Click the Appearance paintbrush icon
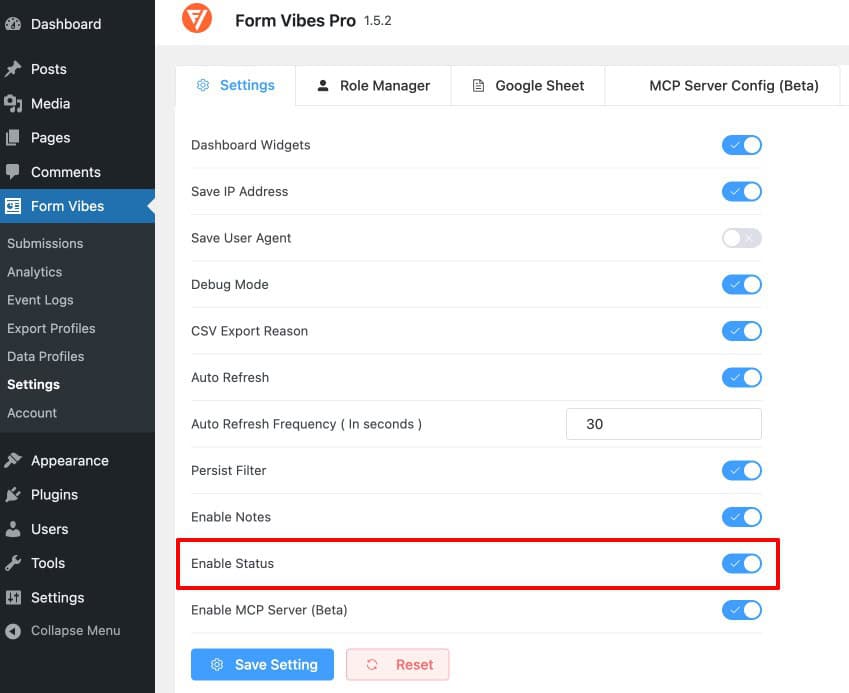849x693 pixels. click(x=13, y=460)
